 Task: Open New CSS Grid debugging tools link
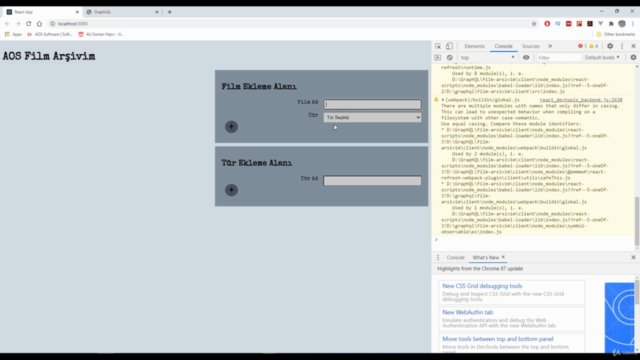tap(482, 286)
